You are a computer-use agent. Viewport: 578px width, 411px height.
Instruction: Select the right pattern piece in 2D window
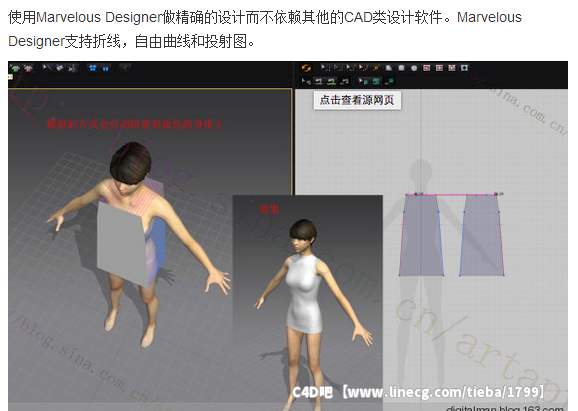coord(482,235)
